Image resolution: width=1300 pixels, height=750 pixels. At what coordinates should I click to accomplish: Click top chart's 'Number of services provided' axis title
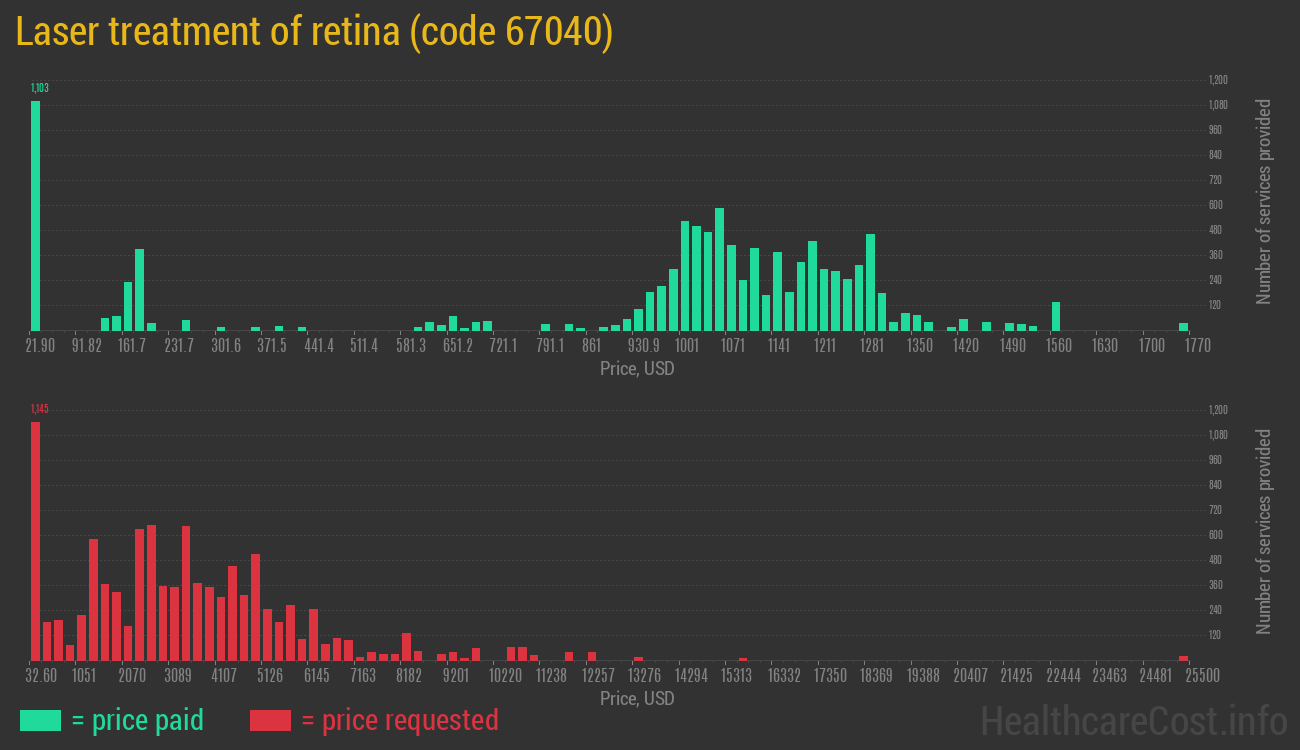tap(1264, 201)
